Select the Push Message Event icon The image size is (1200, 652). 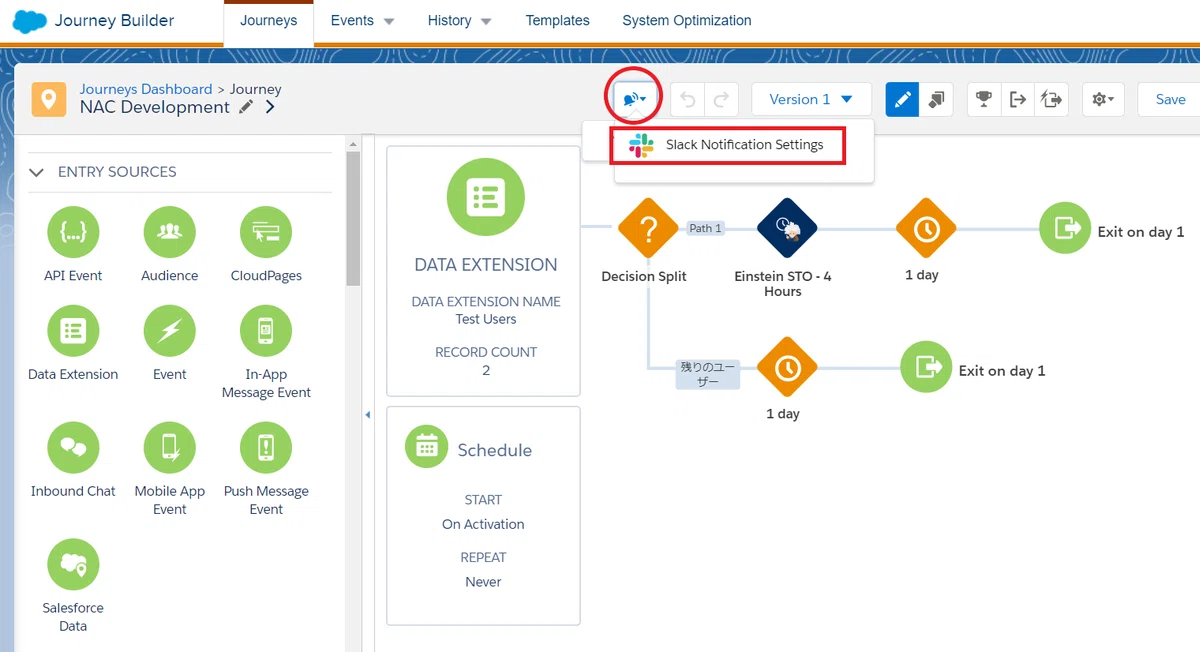(266, 448)
